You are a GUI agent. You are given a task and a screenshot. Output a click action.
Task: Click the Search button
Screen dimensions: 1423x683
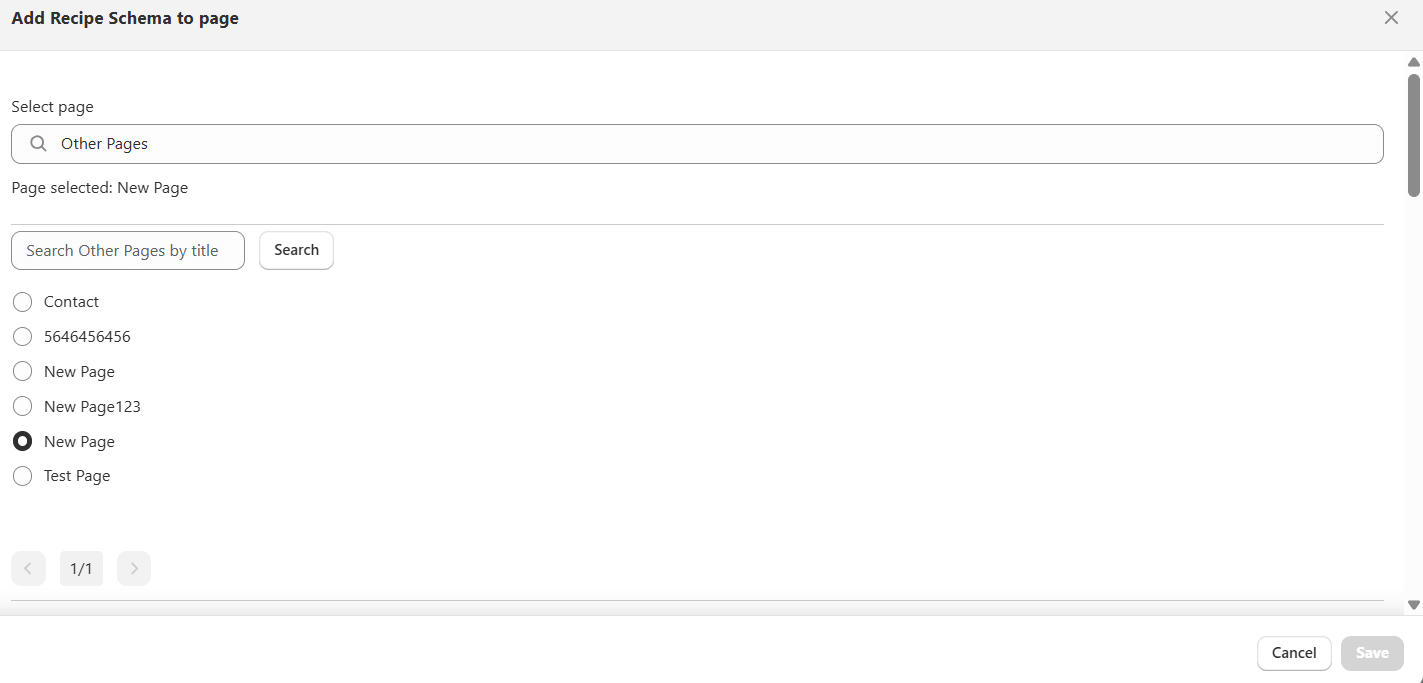coord(296,250)
